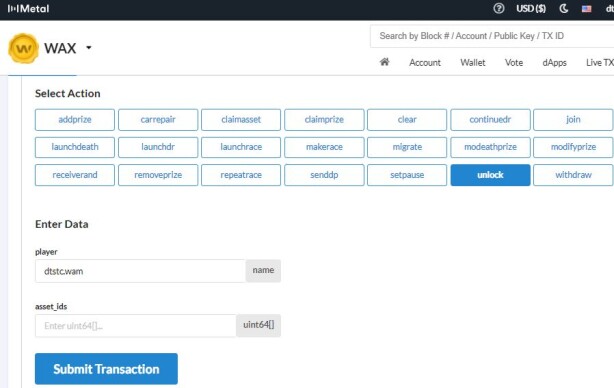Select the claimprize action

click(x=324, y=119)
